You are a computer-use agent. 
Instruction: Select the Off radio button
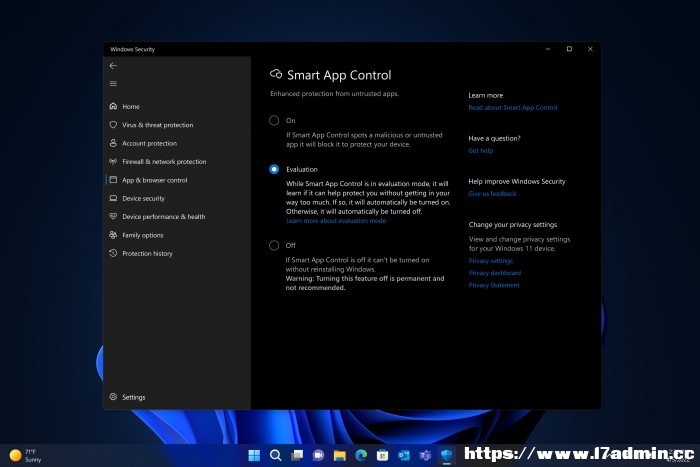pyautogui.click(x=274, y=245)
